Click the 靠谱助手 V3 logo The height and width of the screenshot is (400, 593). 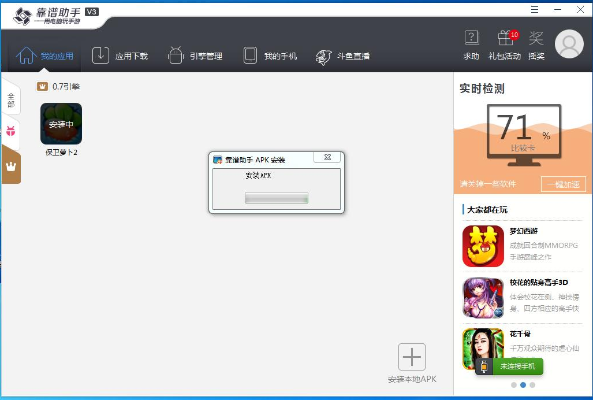coord(56,16)
